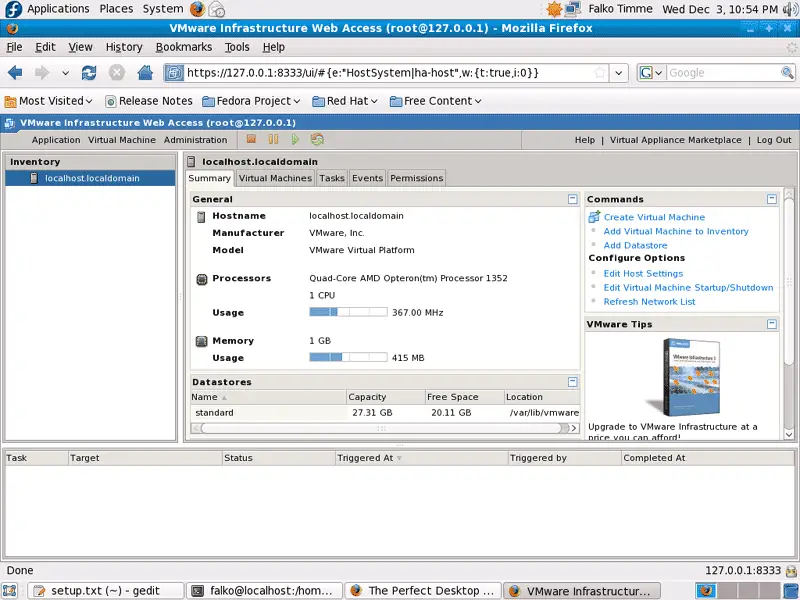Switch to the Virtual Machines tab
Screen dimensions: 800x600
click(275, 178)
